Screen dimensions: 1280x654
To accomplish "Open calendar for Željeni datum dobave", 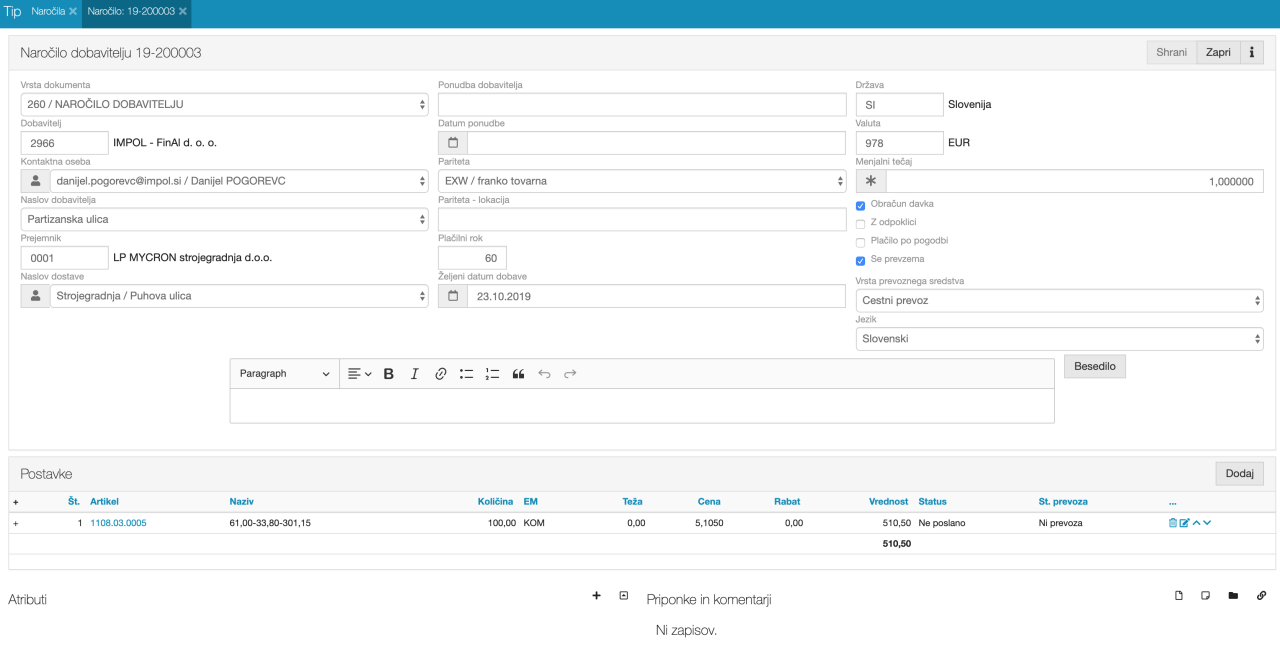I will (453, 296).
